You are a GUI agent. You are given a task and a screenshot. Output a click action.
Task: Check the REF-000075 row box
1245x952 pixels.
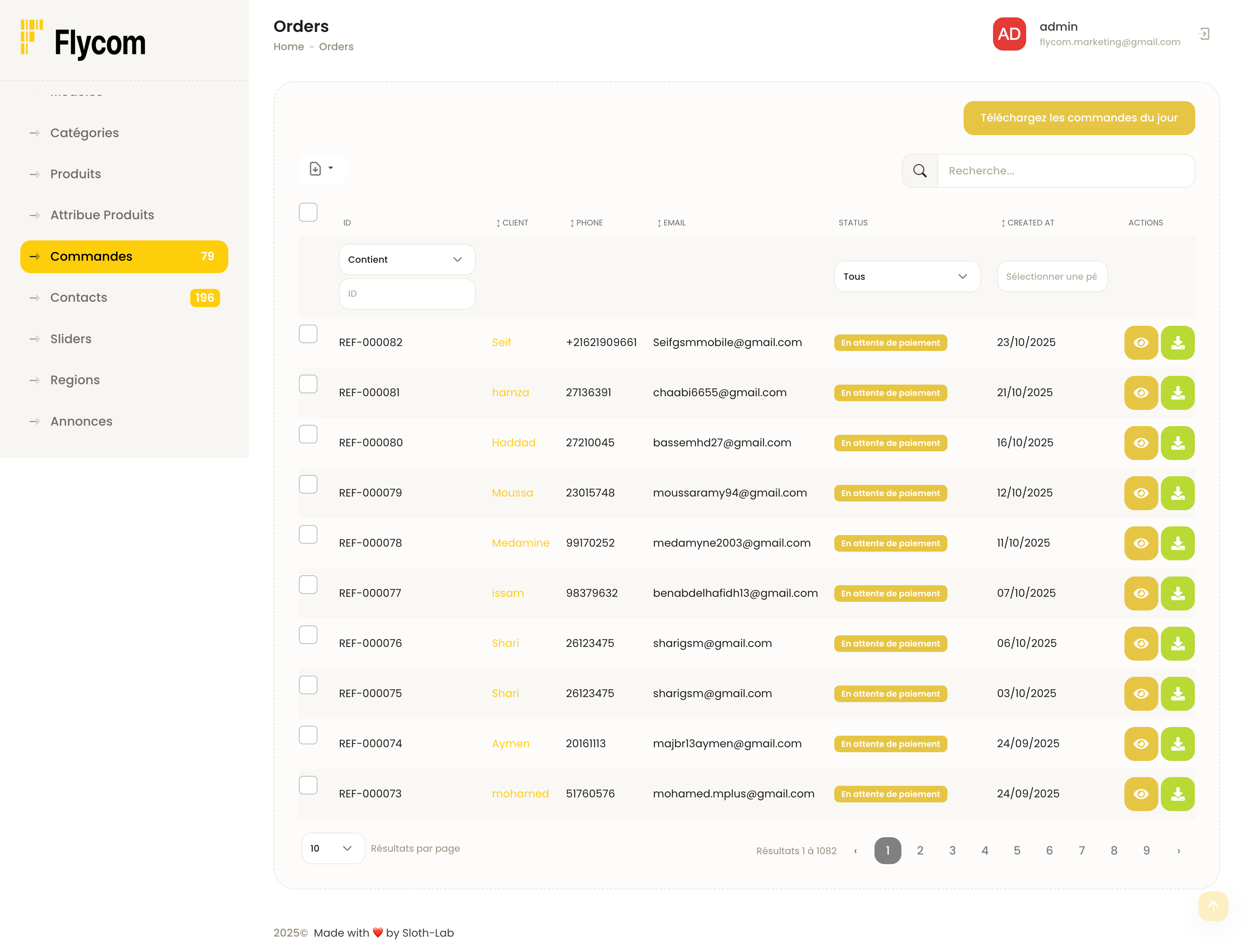point(308,685)
